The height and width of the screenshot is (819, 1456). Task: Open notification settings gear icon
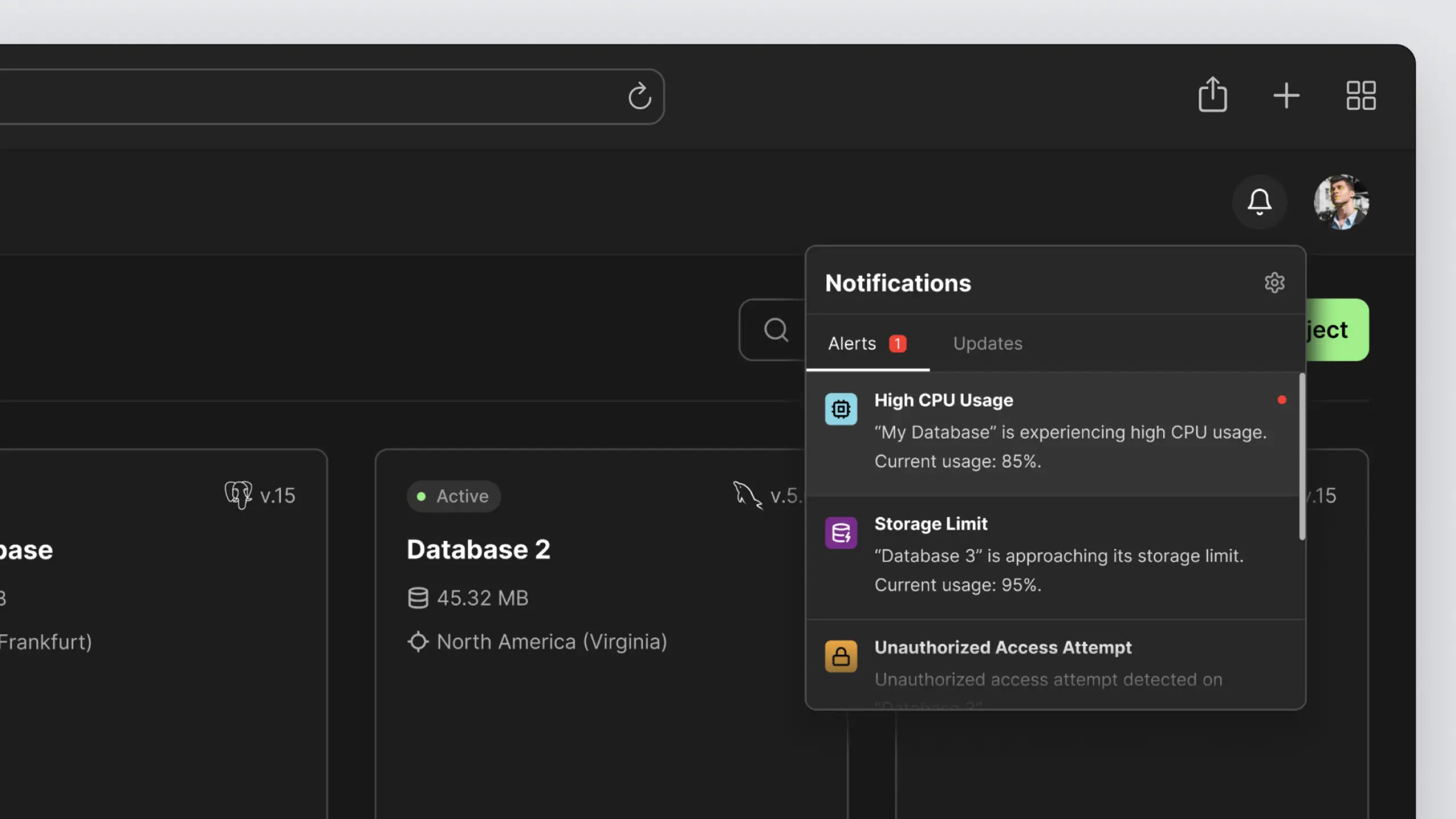[x=1274, y=283]
